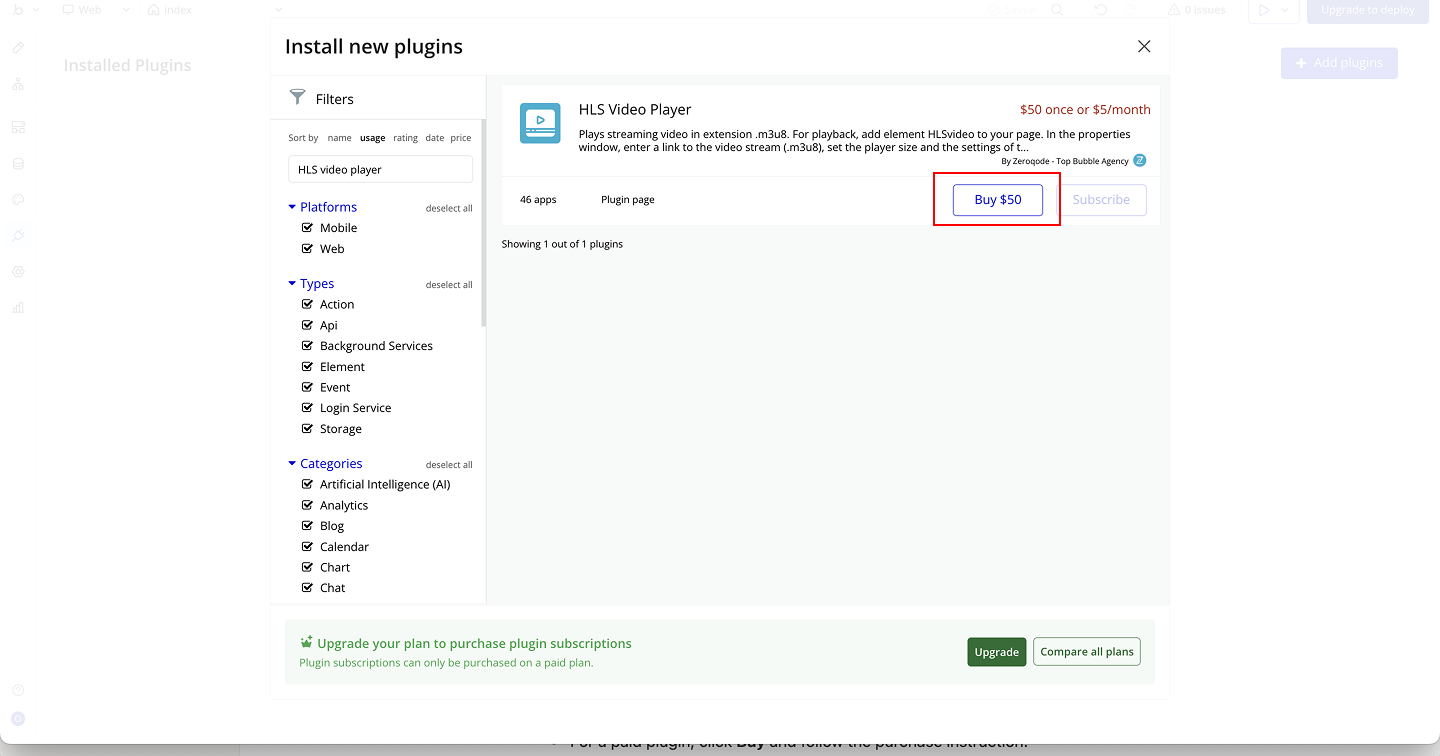Click Compare all plans
The image size is (1440, 756).
(x=1087, y=652)
